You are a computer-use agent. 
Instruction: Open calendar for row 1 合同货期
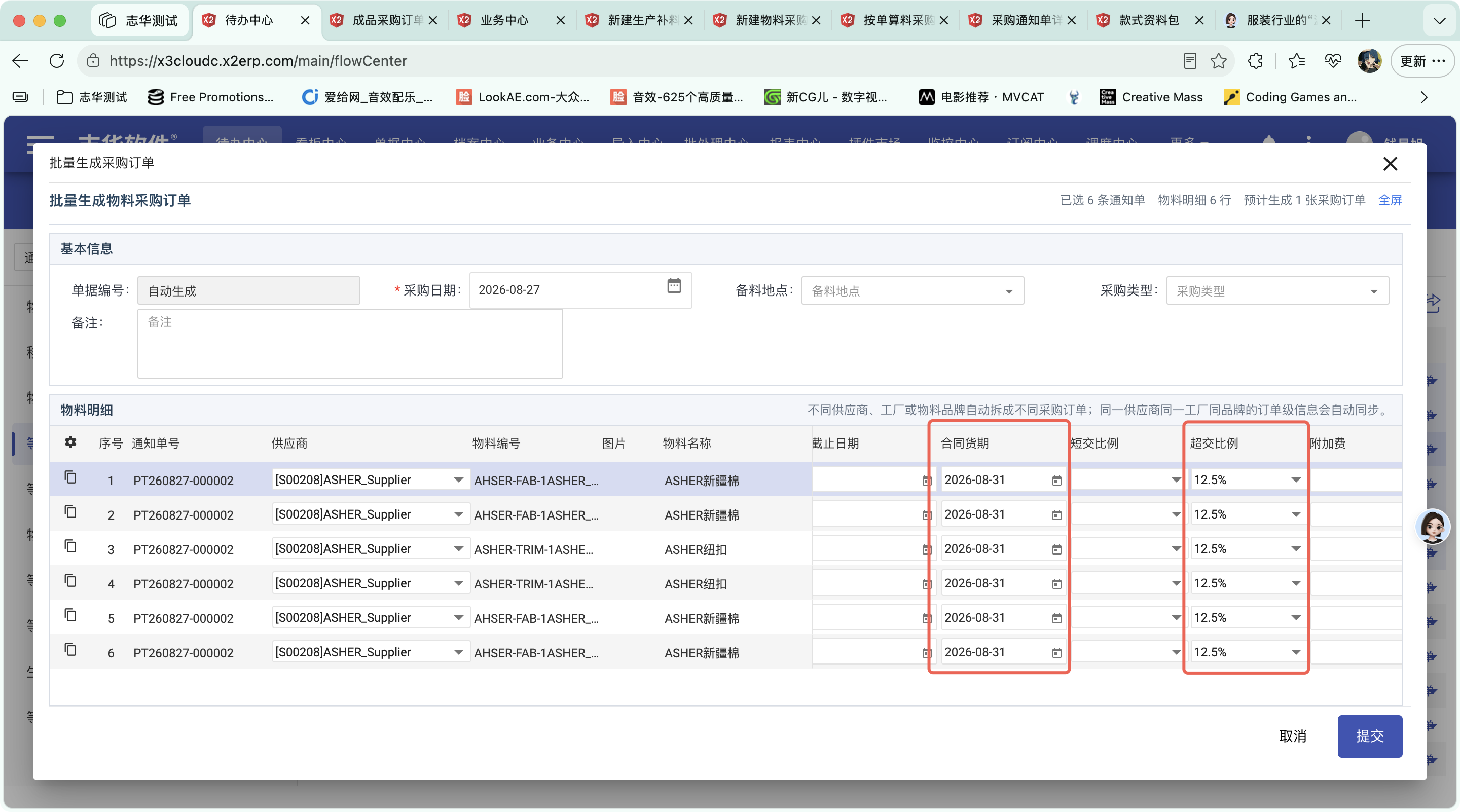(x=1056, y=481)
